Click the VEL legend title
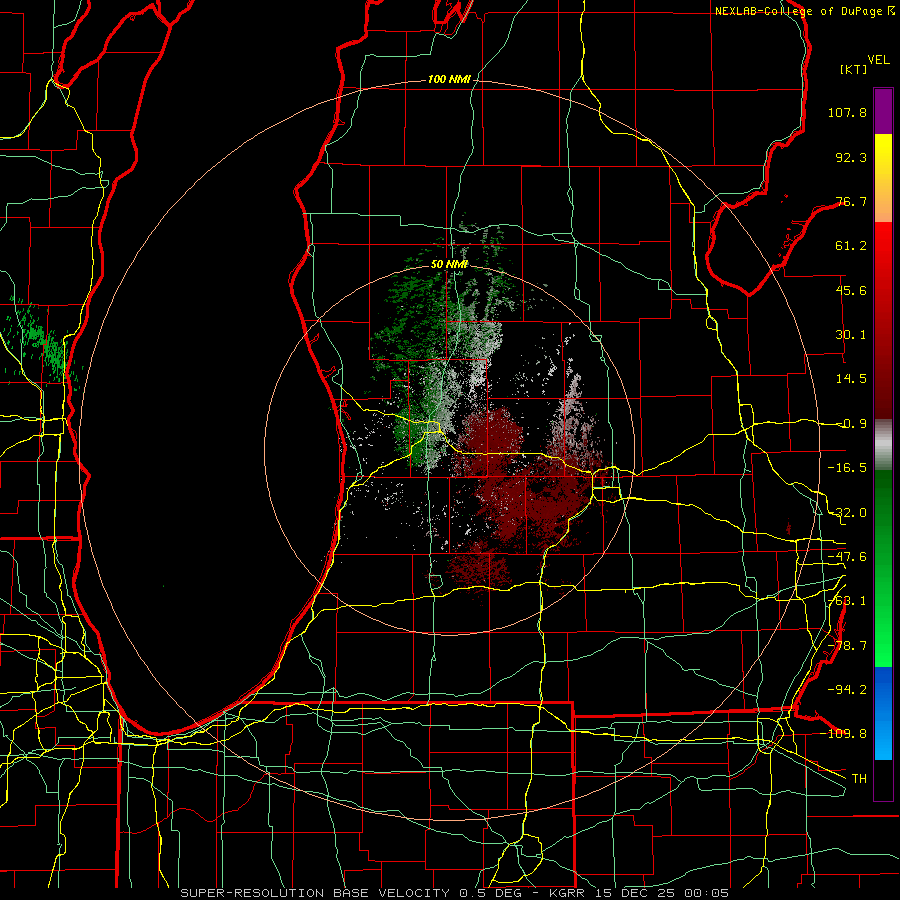 point(878,60)
